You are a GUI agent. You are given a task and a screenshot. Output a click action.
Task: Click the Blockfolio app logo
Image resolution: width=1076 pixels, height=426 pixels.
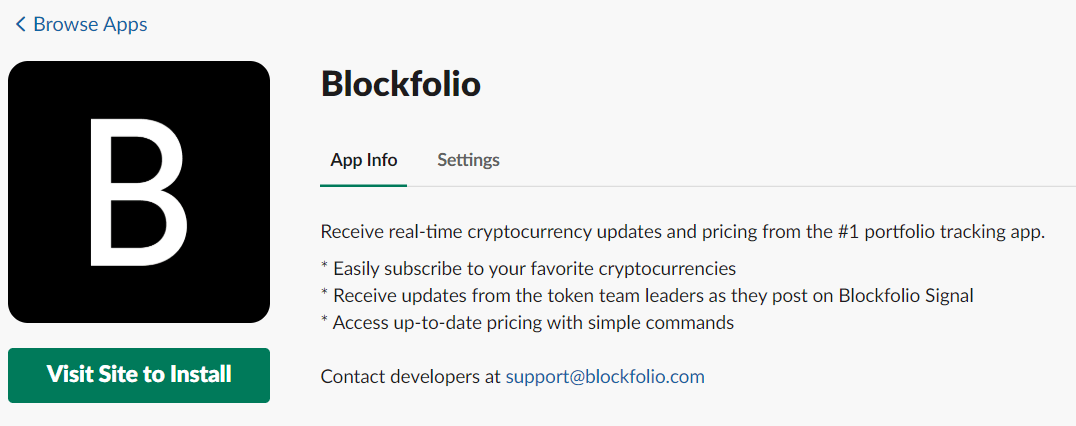[139, 192]
